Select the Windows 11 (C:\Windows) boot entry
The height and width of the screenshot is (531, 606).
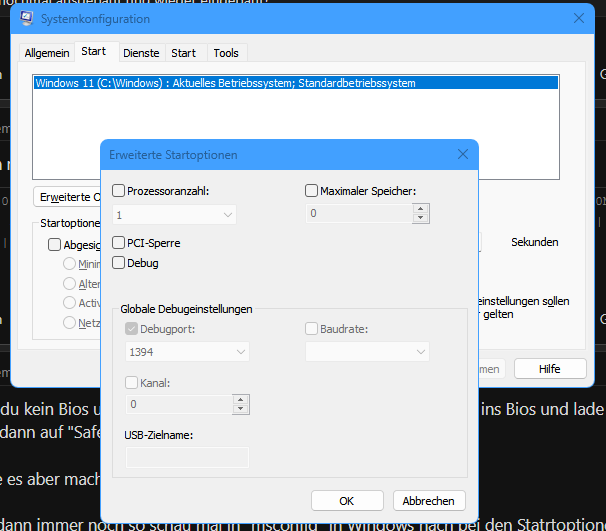click(296, 83)
